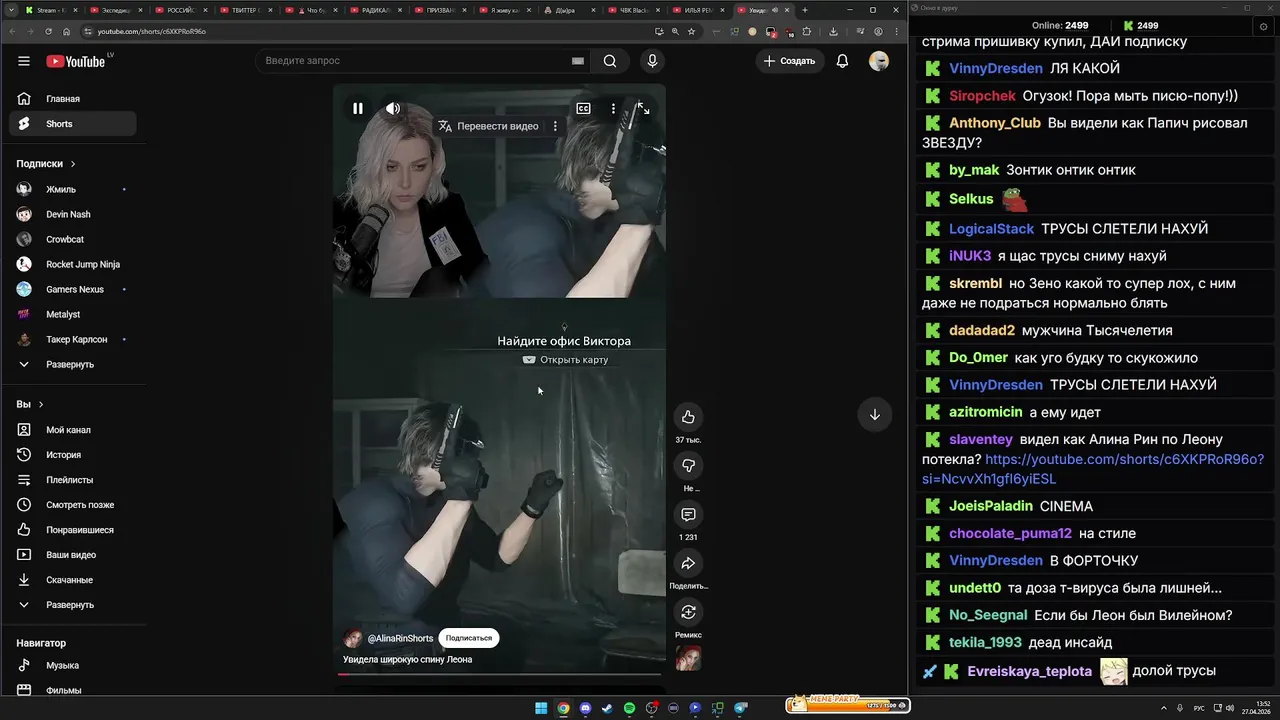Bookmark this page with star icon
1280x720 pixels.
point(692,31)
